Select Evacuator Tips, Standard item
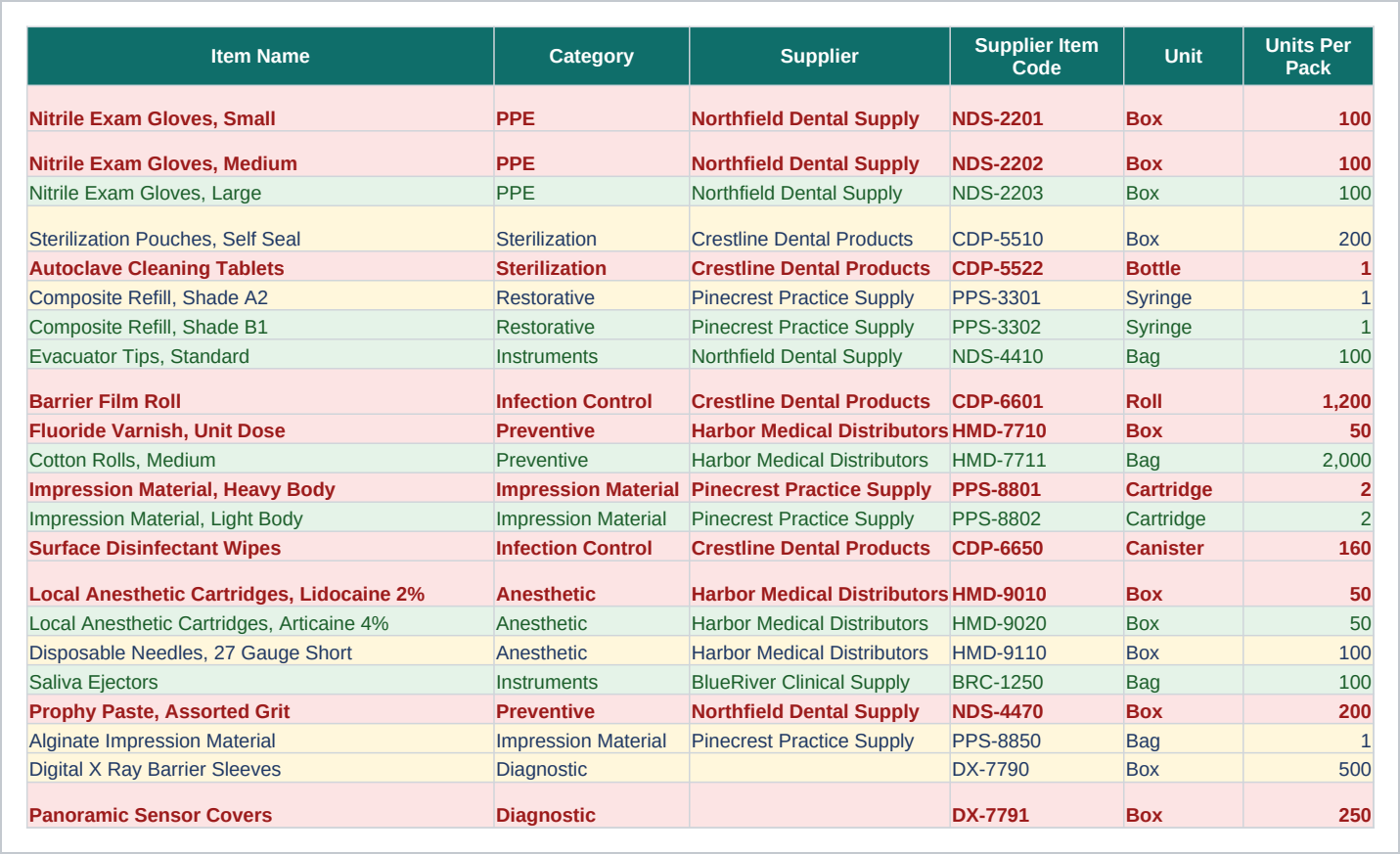Image resolution: width=1400 pixels, height=854 pixels. [x=260, y=356]
